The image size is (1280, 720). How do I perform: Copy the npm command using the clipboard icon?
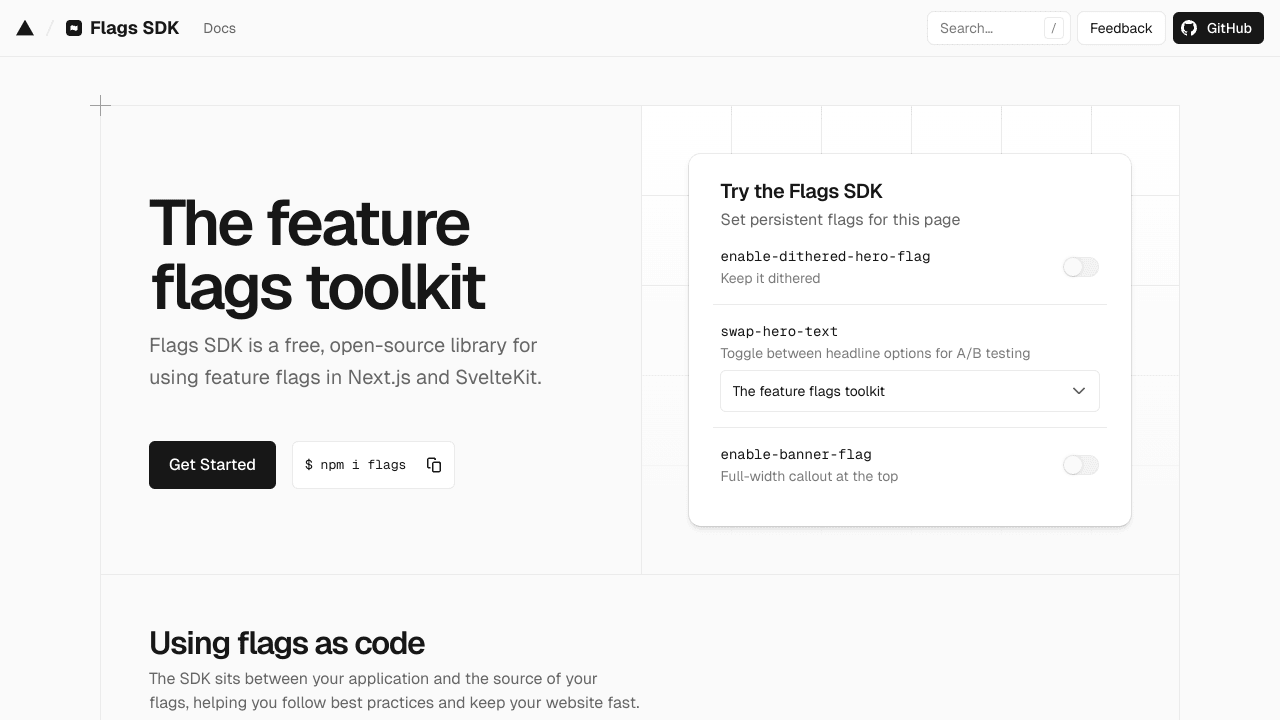434,465
